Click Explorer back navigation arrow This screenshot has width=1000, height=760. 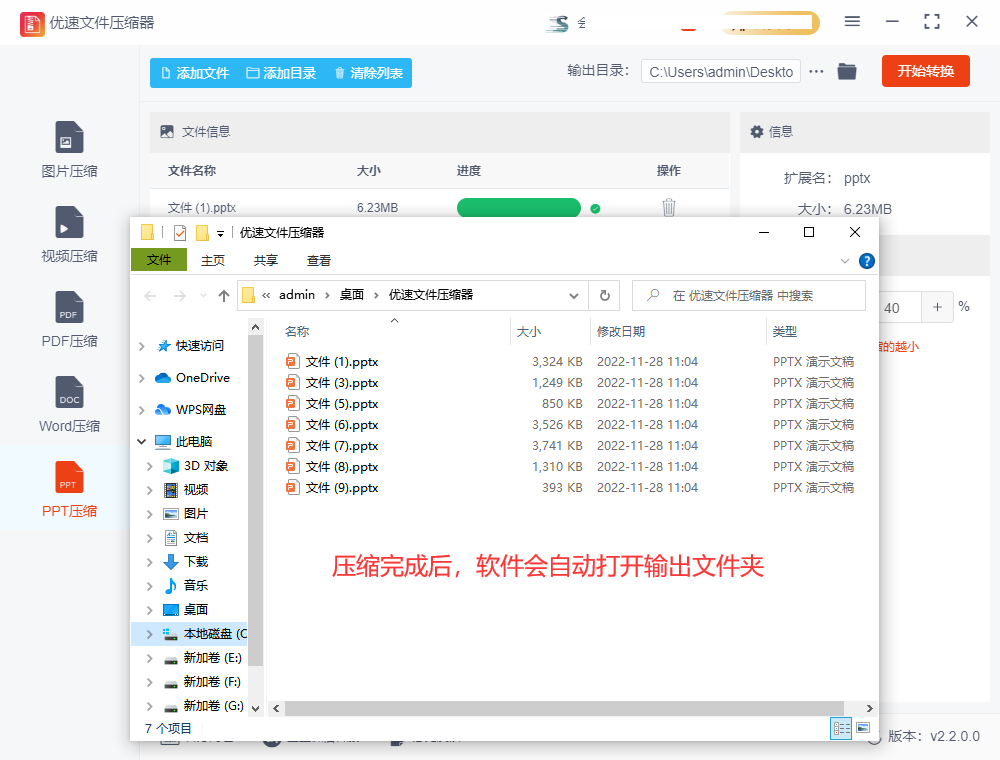(150, 296)
